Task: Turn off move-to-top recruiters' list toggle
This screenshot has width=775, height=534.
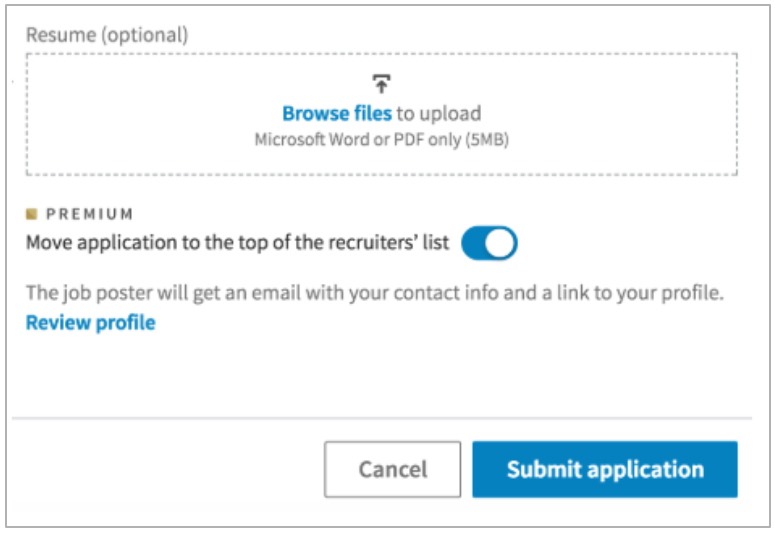Action: pyautogui.click(x=489, y=243)
